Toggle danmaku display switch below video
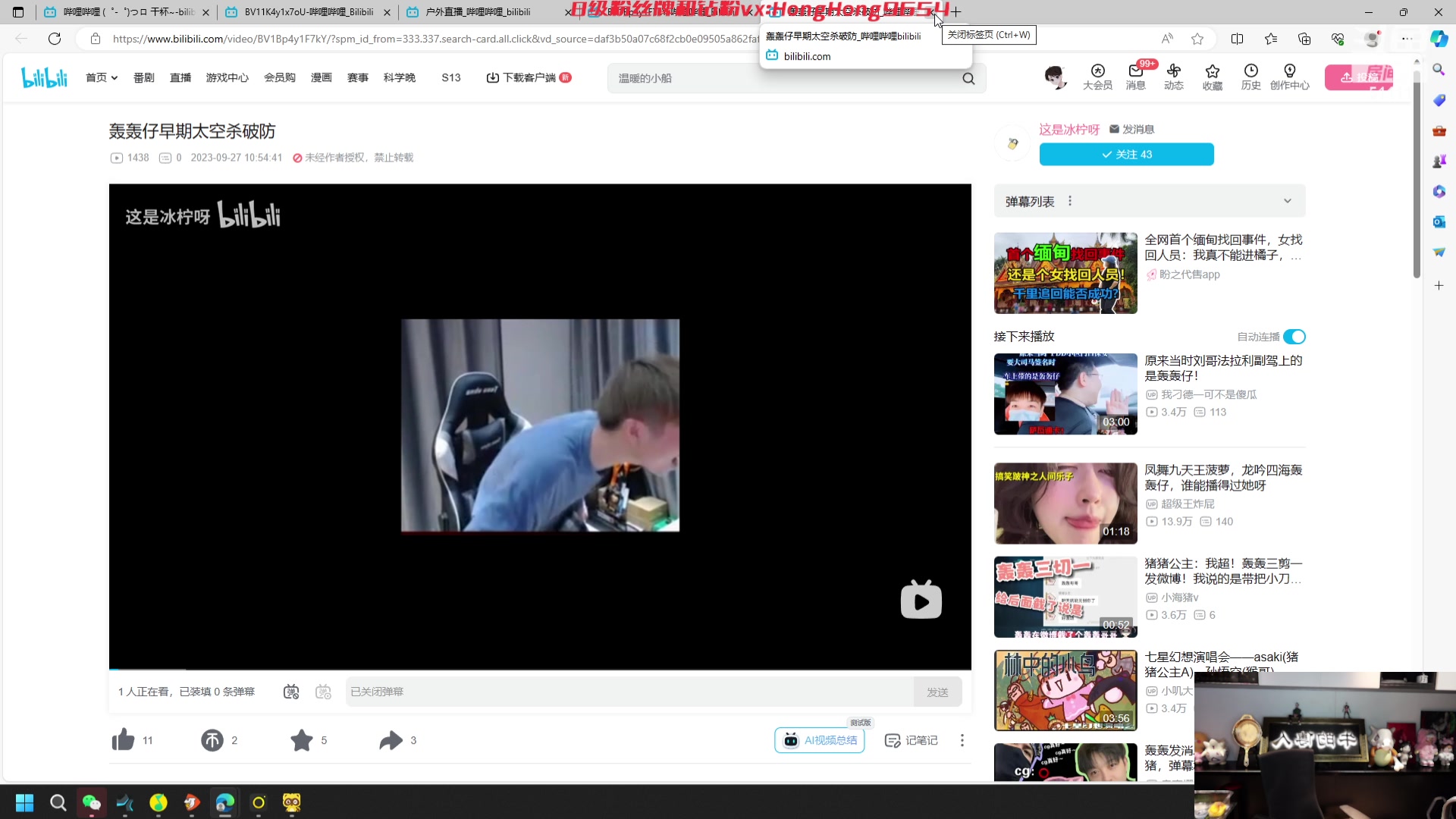The image size is (1456, 819). click(x=291, y=692)
